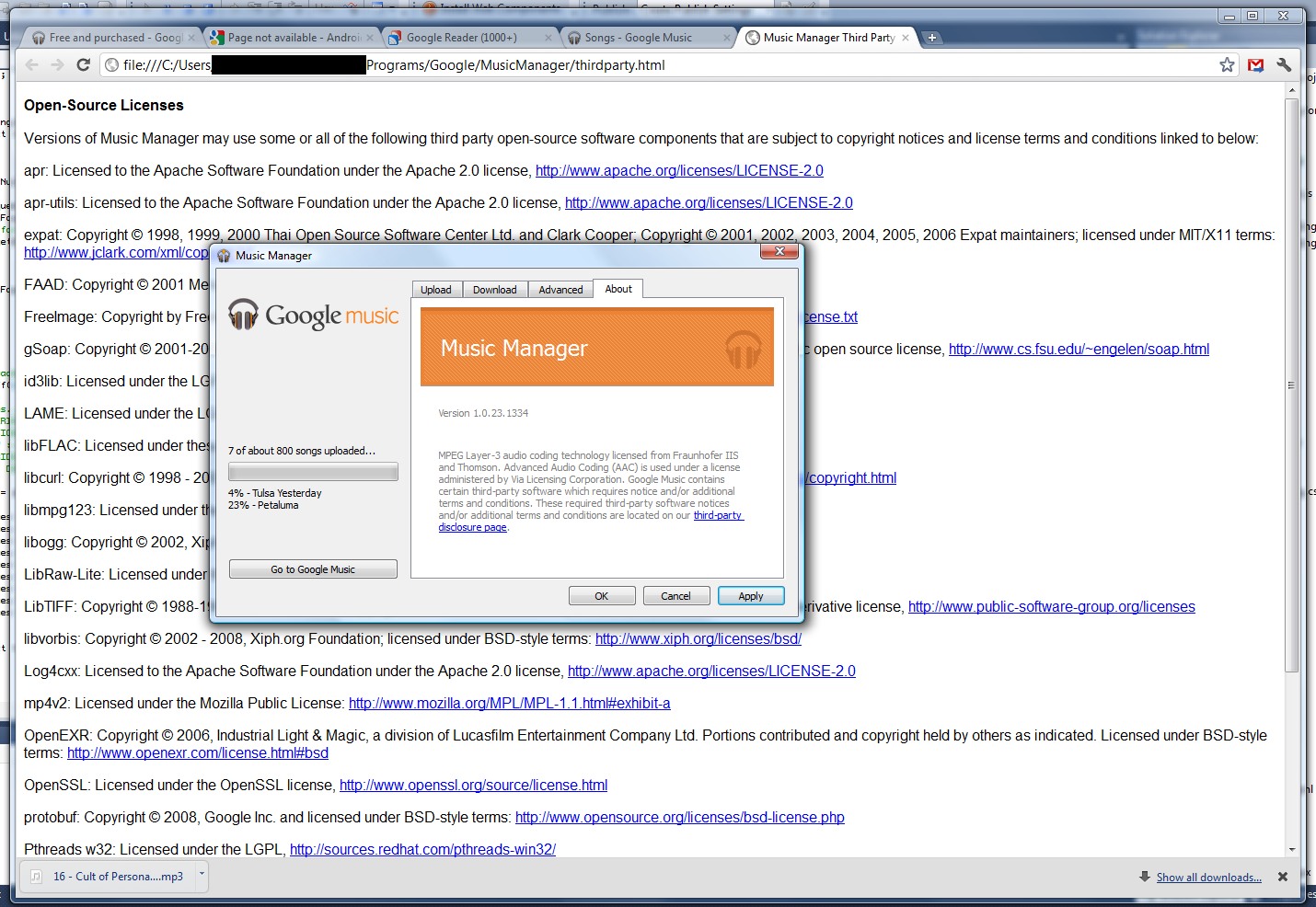Click the Open-Source Licenses heading
This screenshot has width=1316, height=907.
pos(104,106)
